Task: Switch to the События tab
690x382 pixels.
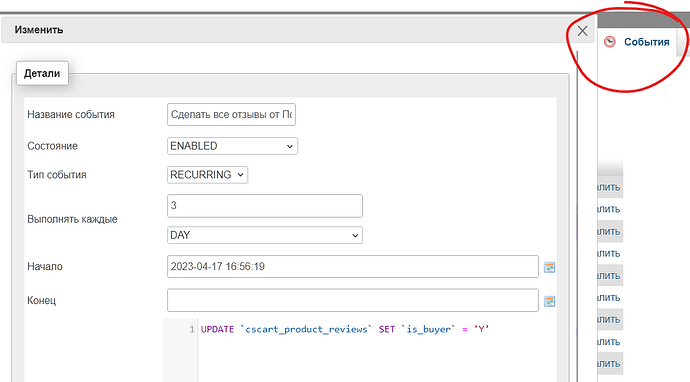Action: pos(646,42)
